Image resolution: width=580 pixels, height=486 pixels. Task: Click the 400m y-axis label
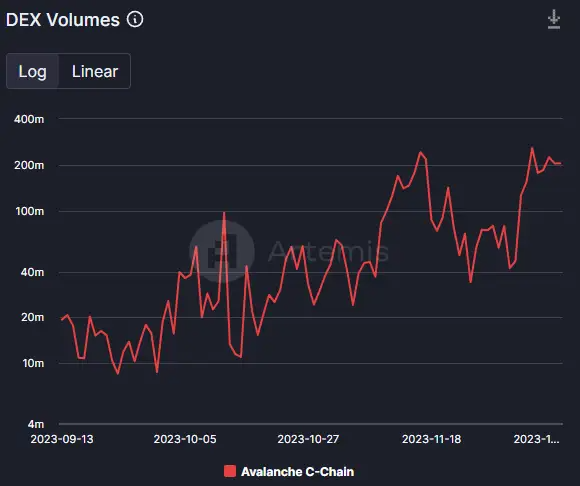(29, 119)
